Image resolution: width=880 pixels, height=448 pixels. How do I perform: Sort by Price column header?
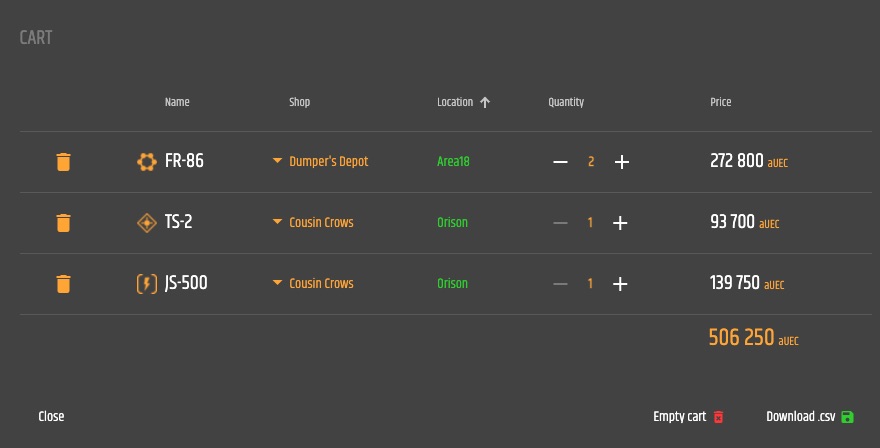click(721, 102)
